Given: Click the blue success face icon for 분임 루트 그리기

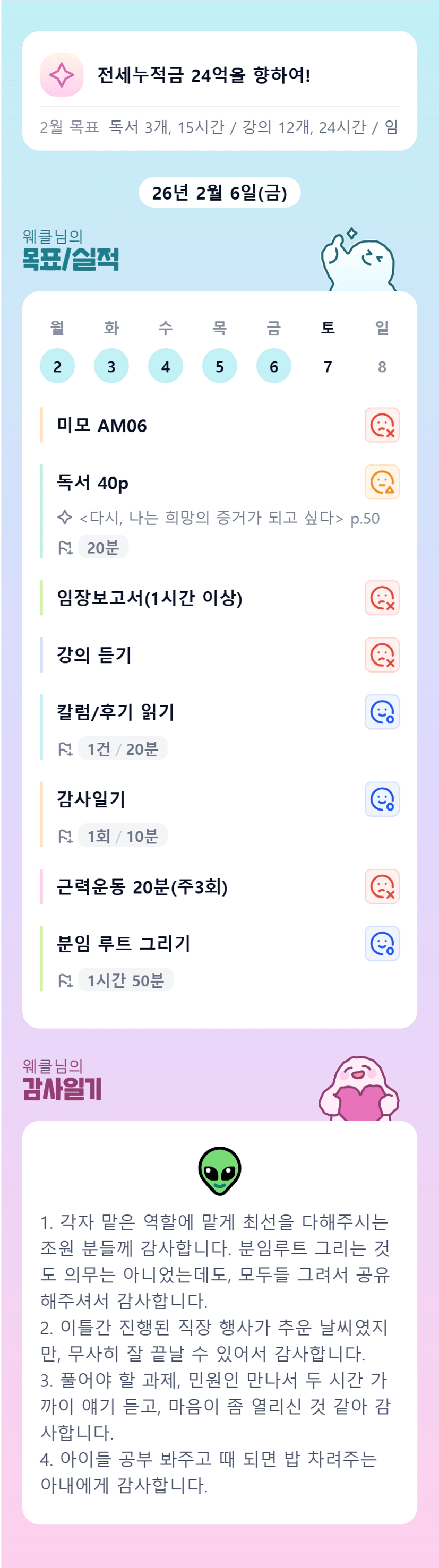Looking at the screenshot, I should 382,943.
